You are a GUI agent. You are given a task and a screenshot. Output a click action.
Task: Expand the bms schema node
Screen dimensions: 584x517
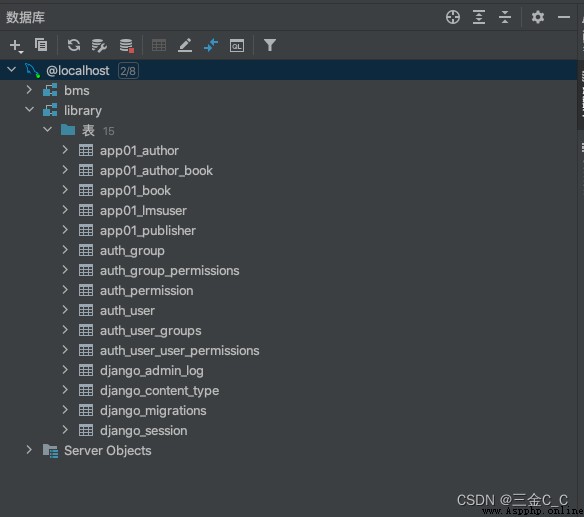(x=29, y=90)
